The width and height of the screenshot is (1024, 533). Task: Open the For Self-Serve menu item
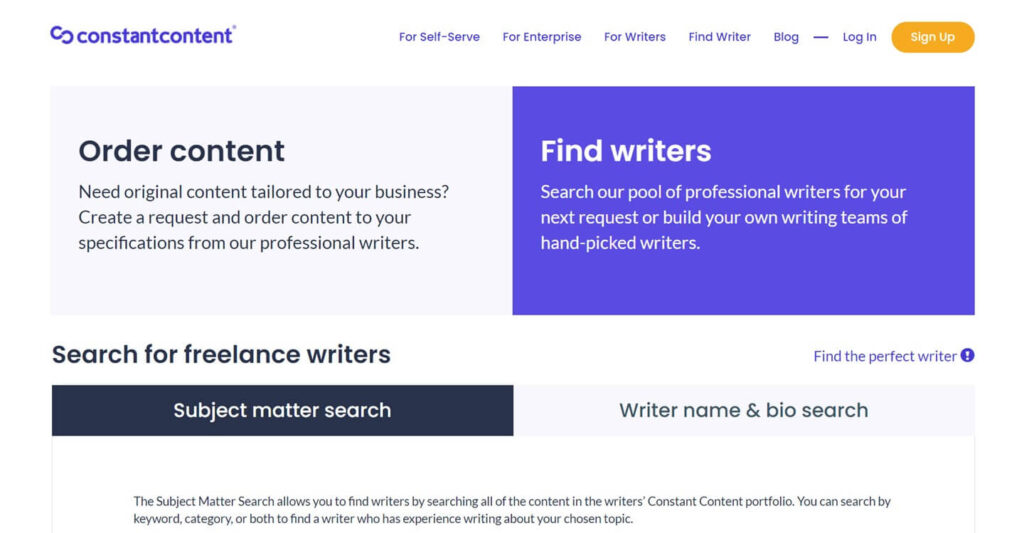click(x=439, y=37)
